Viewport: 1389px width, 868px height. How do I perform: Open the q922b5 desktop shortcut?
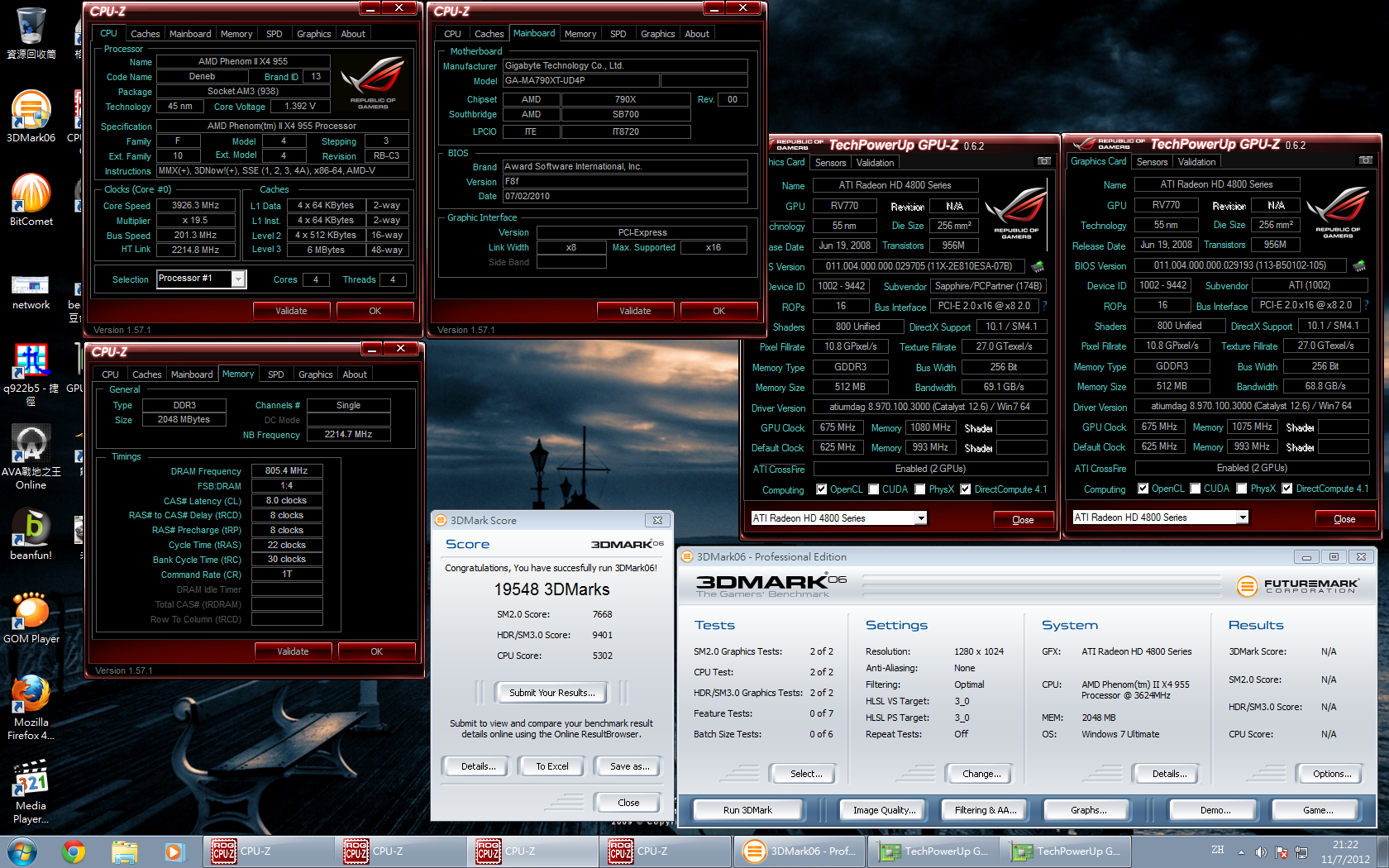(x=31, y=374)
